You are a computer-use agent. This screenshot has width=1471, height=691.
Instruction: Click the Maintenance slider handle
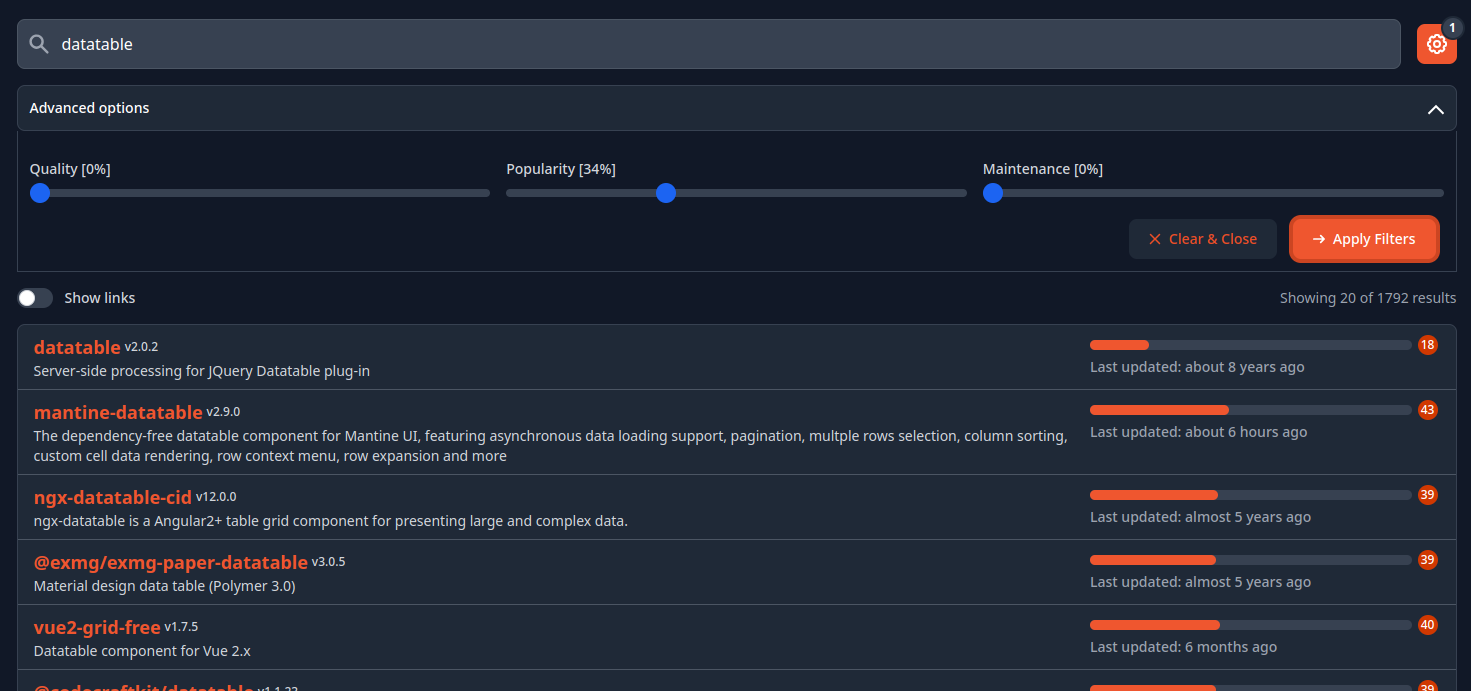coord(993,193)
